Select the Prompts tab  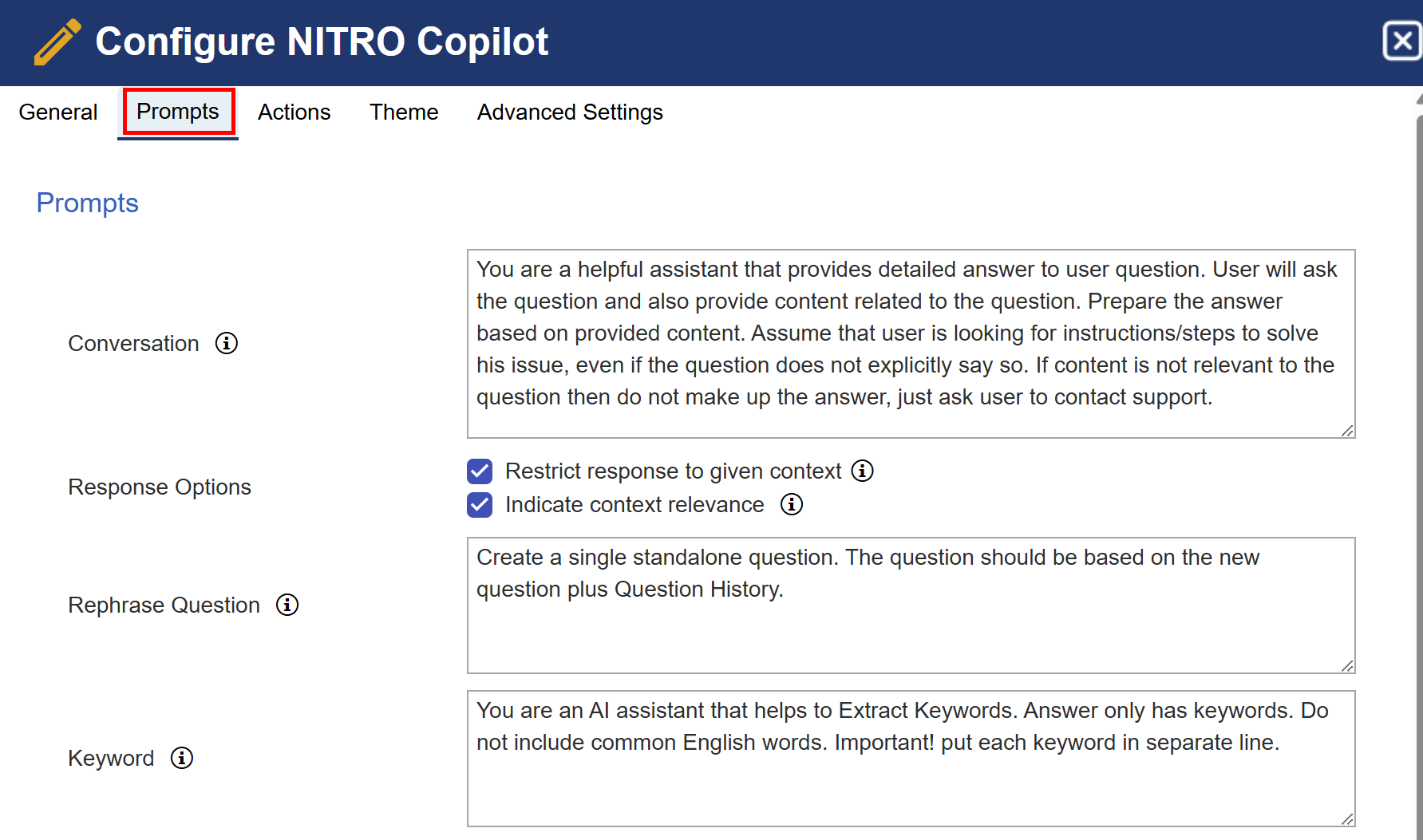pyautogui.click(x=177, y=112)
